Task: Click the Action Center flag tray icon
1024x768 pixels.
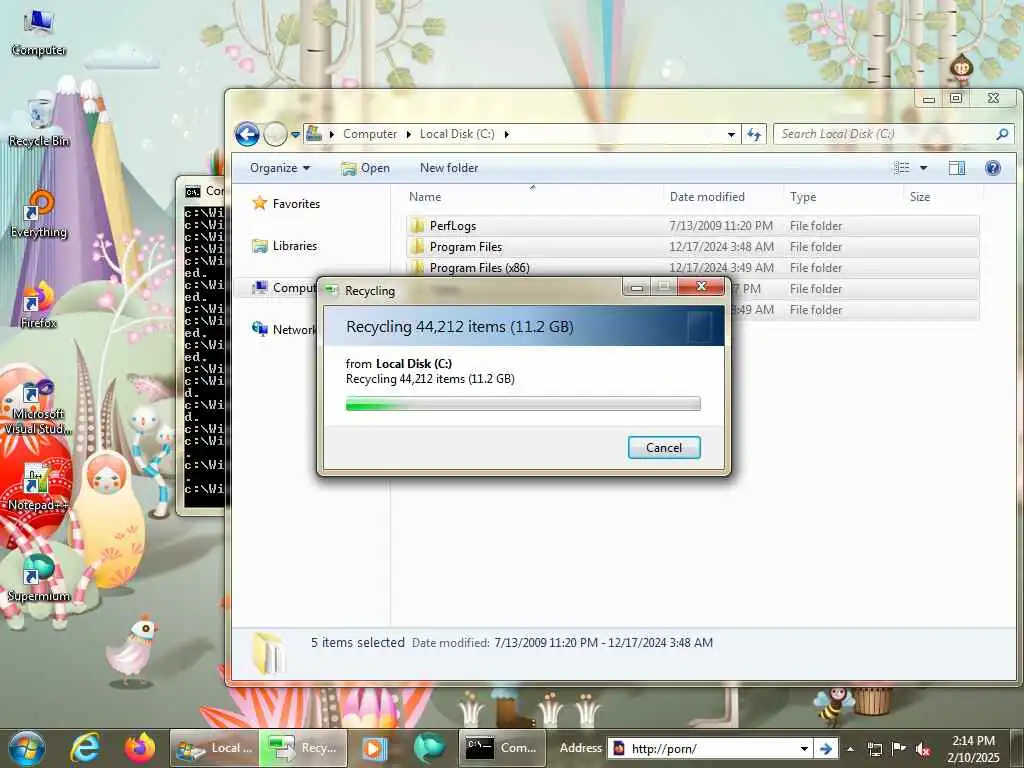Action: 899,749
